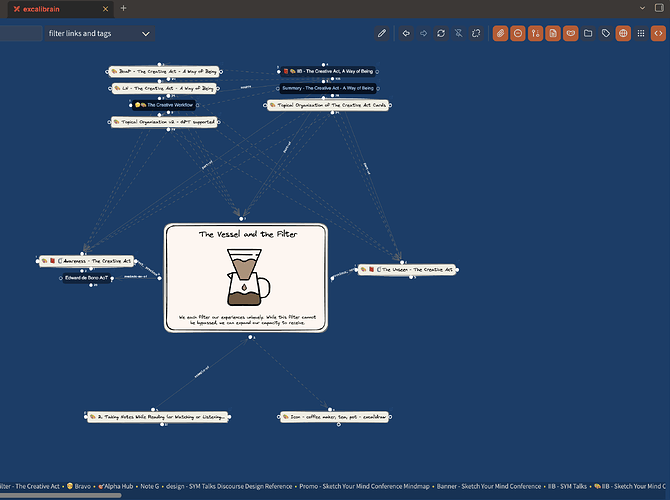Click the horizontal scrollbar at the bottom
The image size is (670, 500).
click(61, 496)
